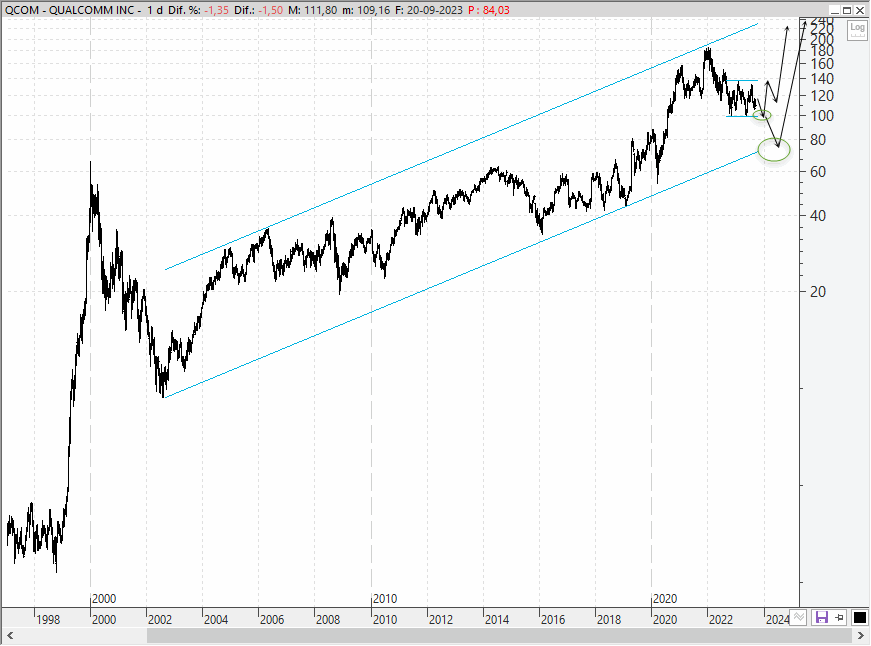Click the horizontal scrollbar thumb
This screenshot has height=646, width=871.
[499, 635]
